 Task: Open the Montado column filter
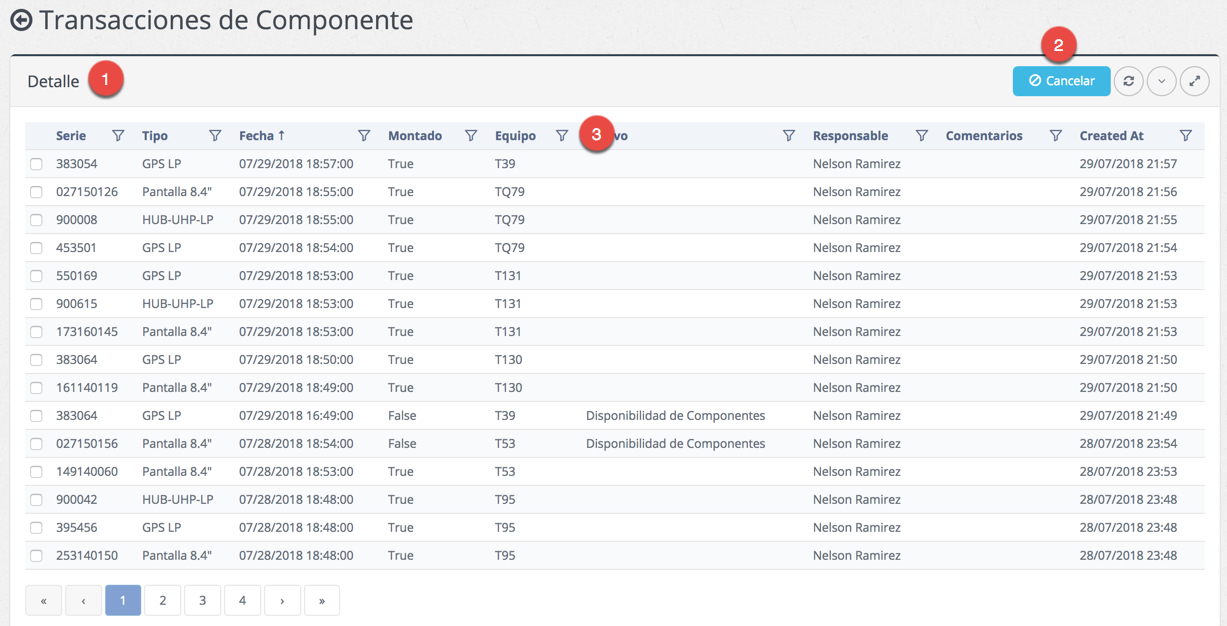click(x=471, y=135)
